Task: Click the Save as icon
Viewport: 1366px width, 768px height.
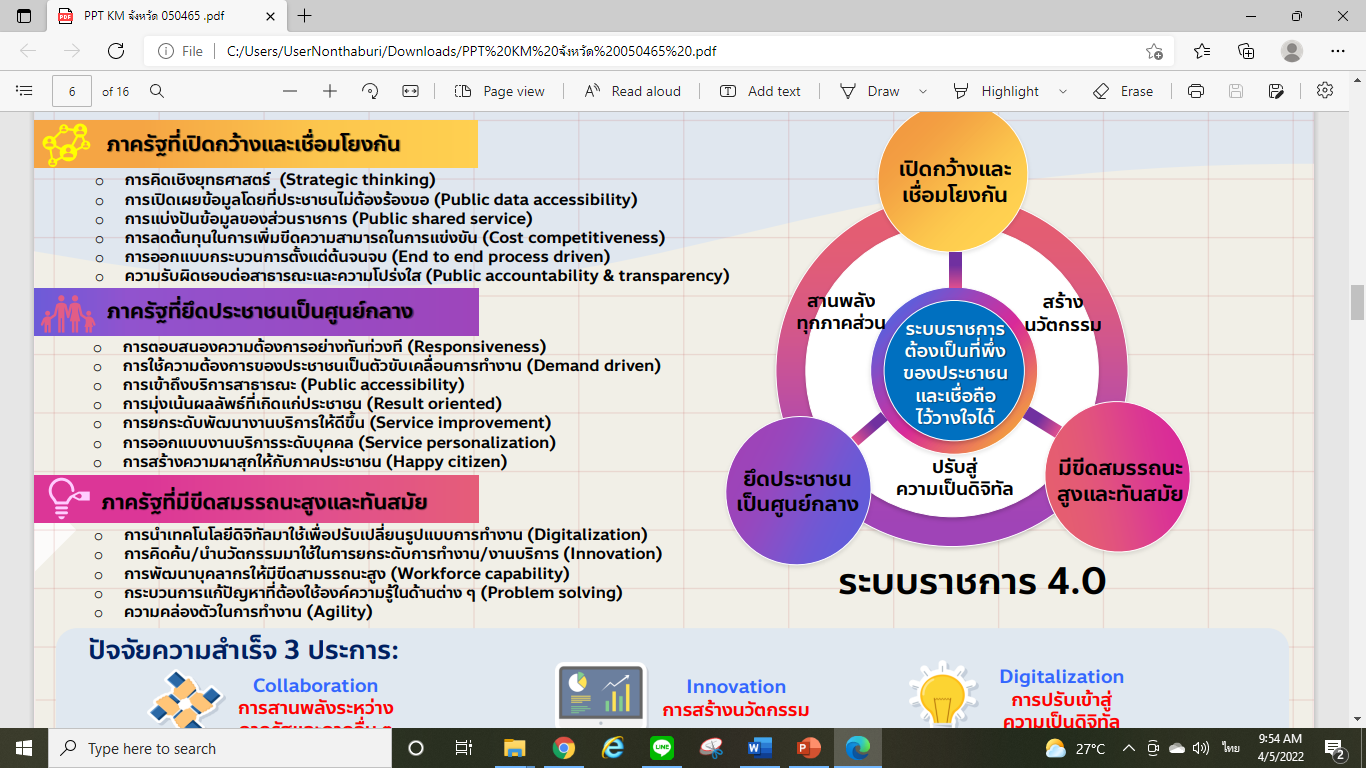Action: 1276,91
